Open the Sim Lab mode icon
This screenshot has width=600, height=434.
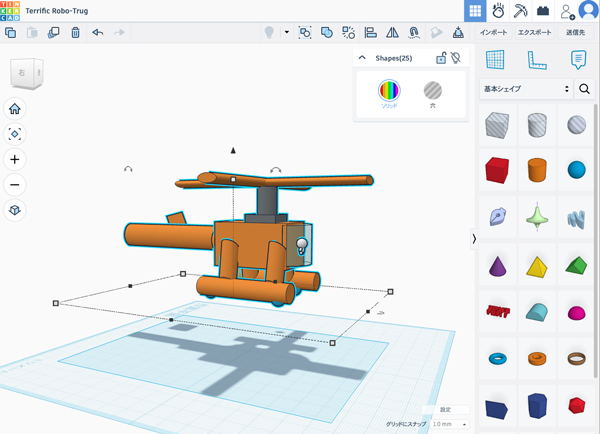point(498,11)
